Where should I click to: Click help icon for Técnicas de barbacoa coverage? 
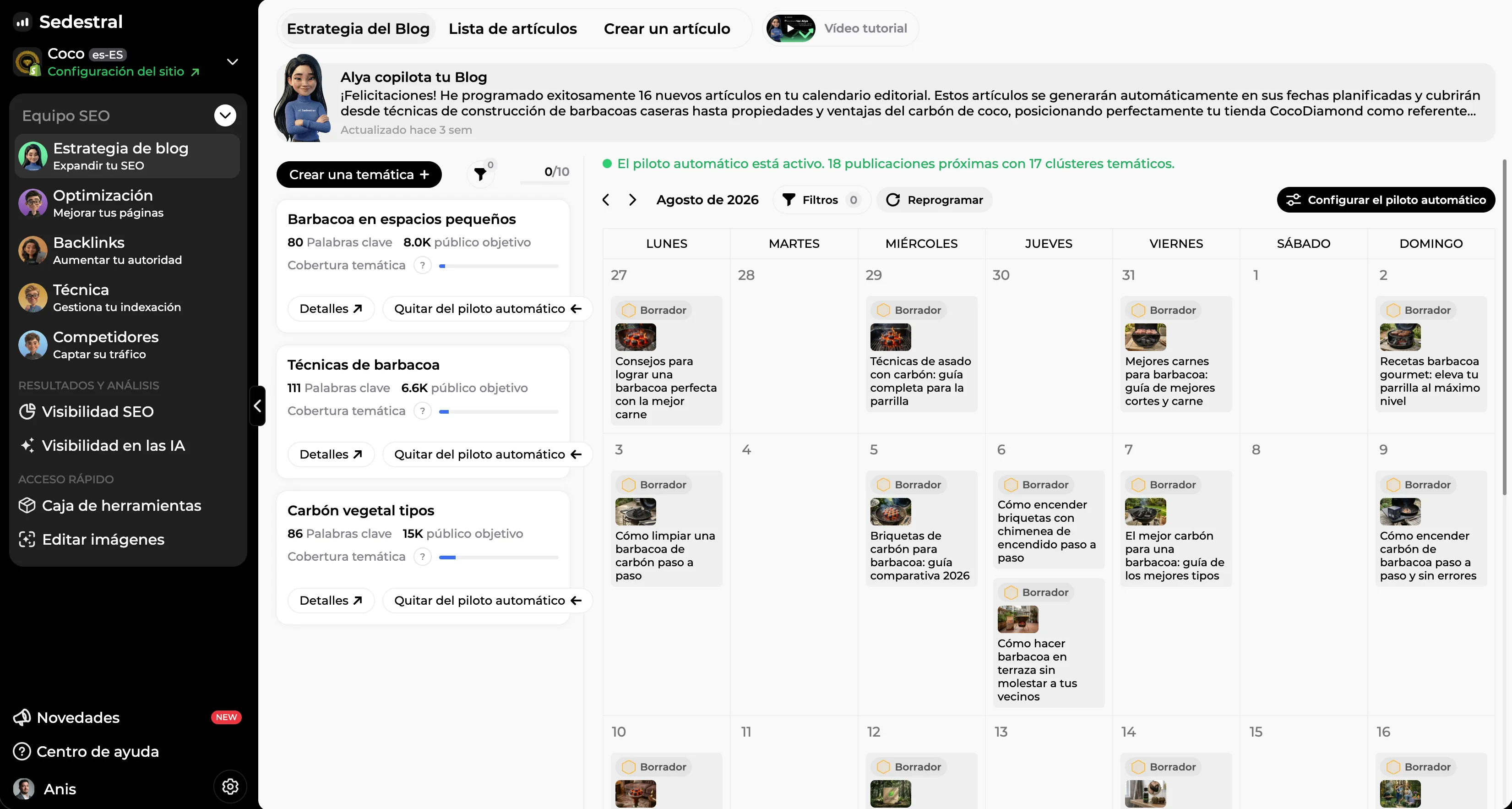(x=423, y=411)
